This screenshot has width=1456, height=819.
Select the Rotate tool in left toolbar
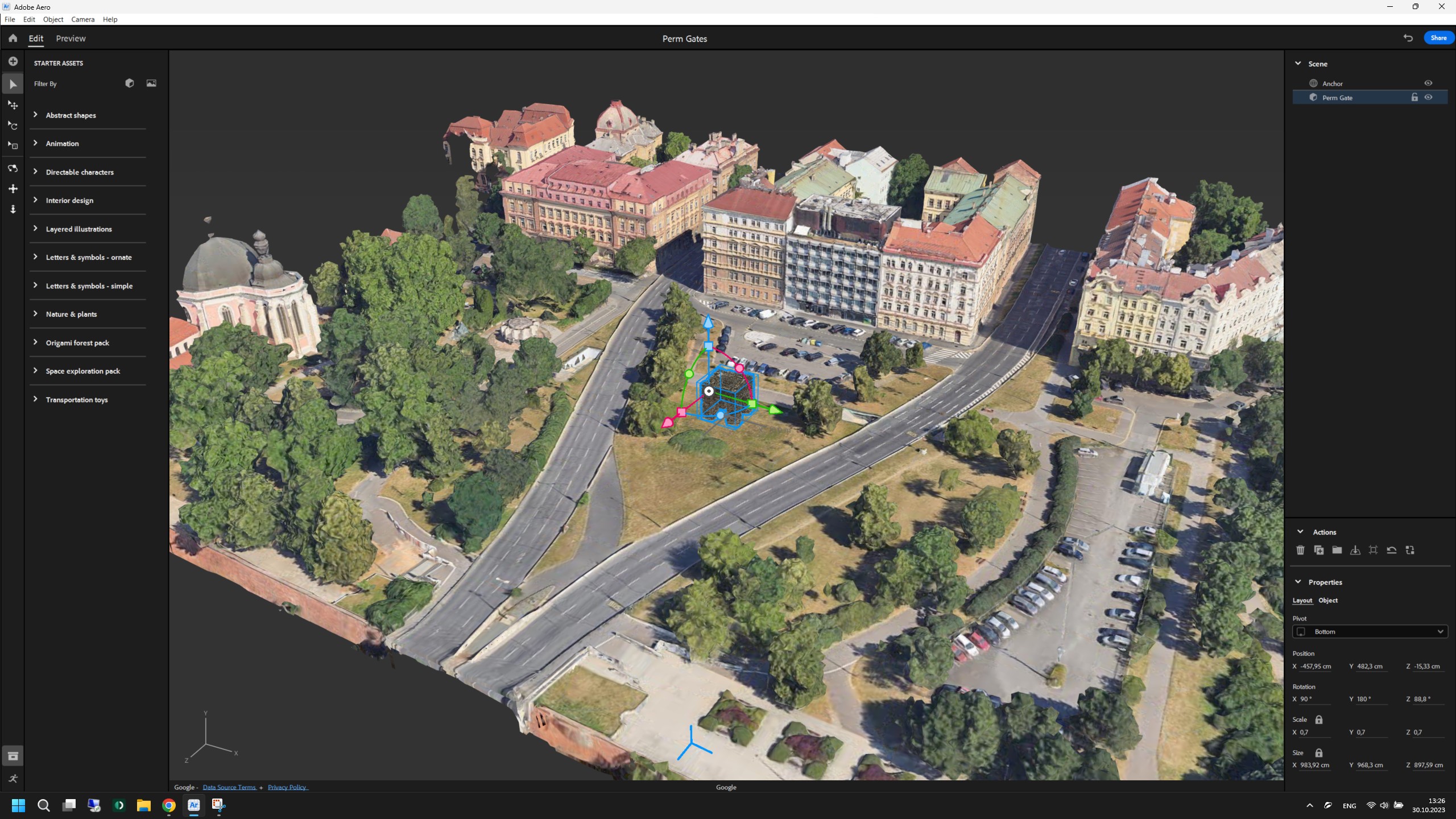(13, 126)
